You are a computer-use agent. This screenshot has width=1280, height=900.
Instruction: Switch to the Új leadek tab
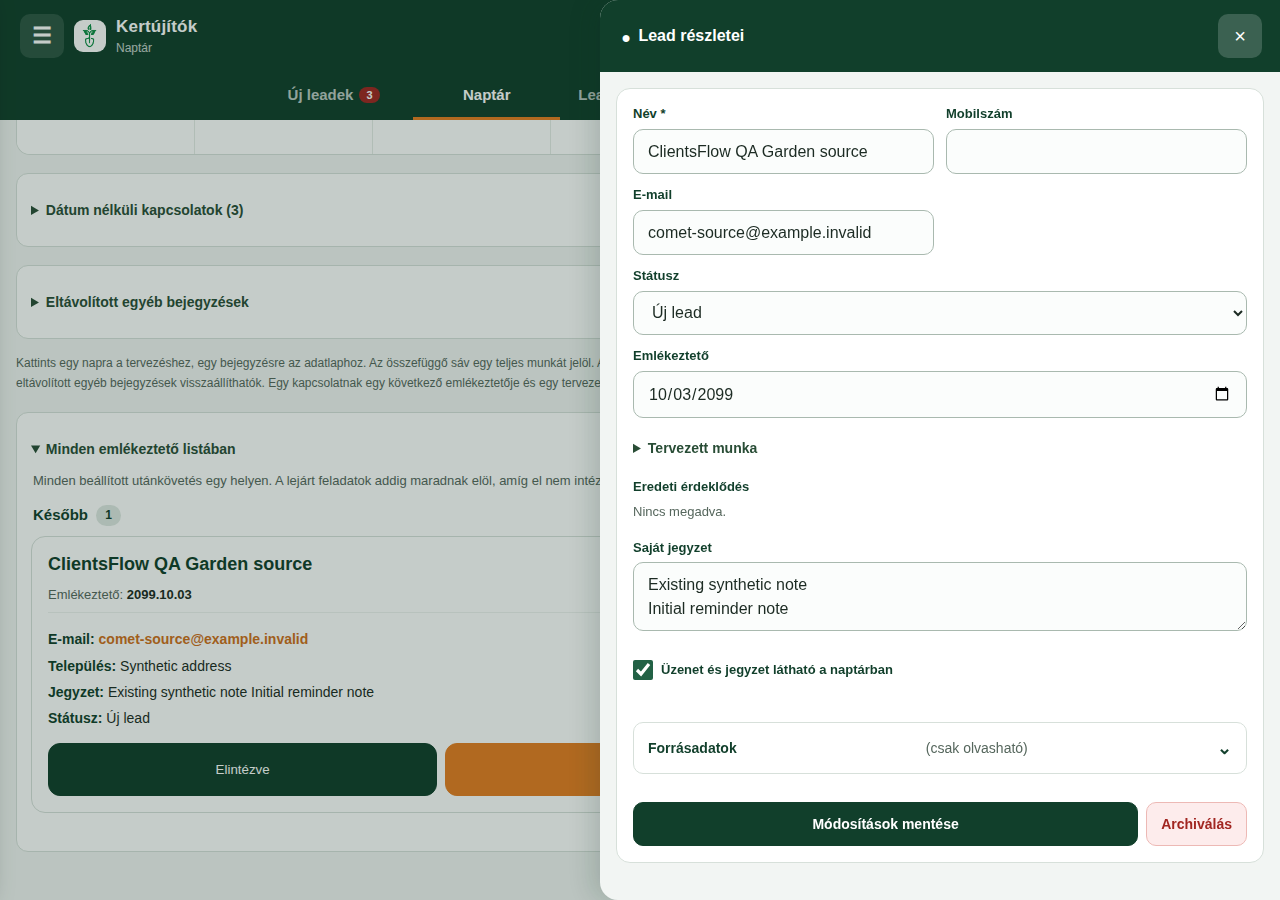click(x=333, y=95)
